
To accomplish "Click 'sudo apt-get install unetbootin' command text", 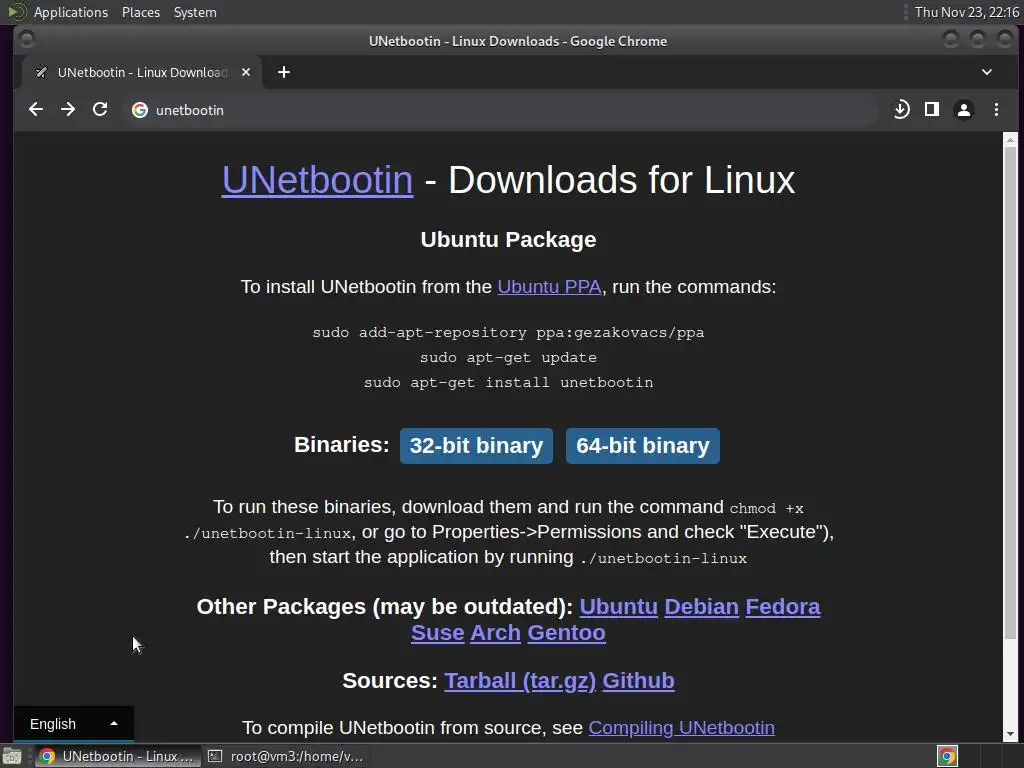I will [x=508, y=383].
